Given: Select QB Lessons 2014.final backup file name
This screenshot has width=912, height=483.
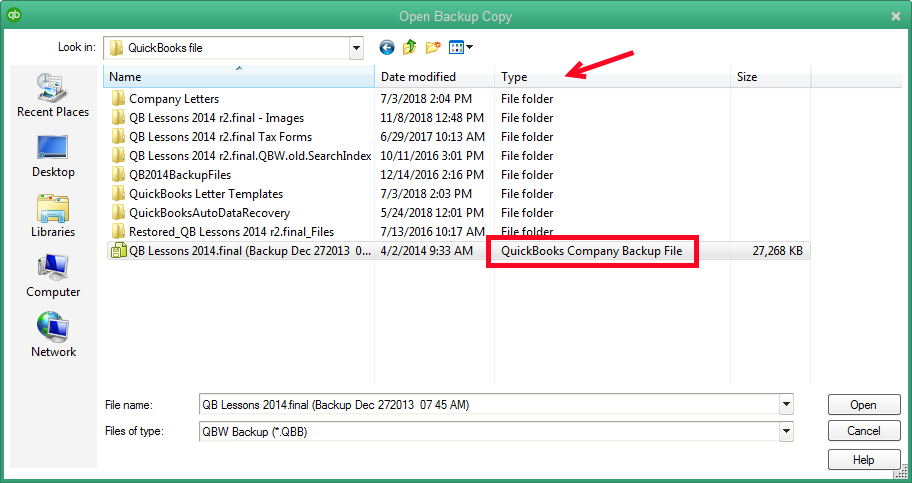Looking at the screenshot, I should tap(250, 251).
